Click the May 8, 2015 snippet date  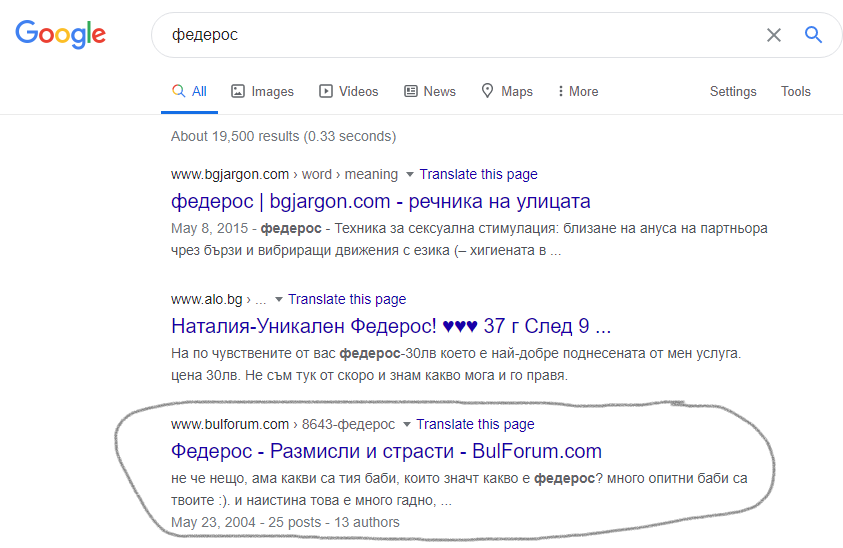pyautogui.click(x=209, y=229)
